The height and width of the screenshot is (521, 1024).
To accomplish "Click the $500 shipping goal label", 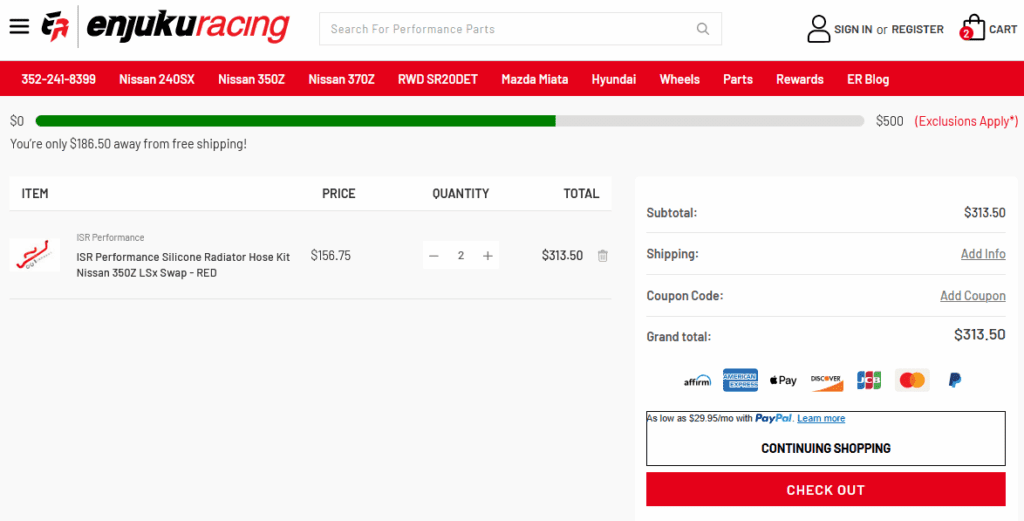I will 889,121.
